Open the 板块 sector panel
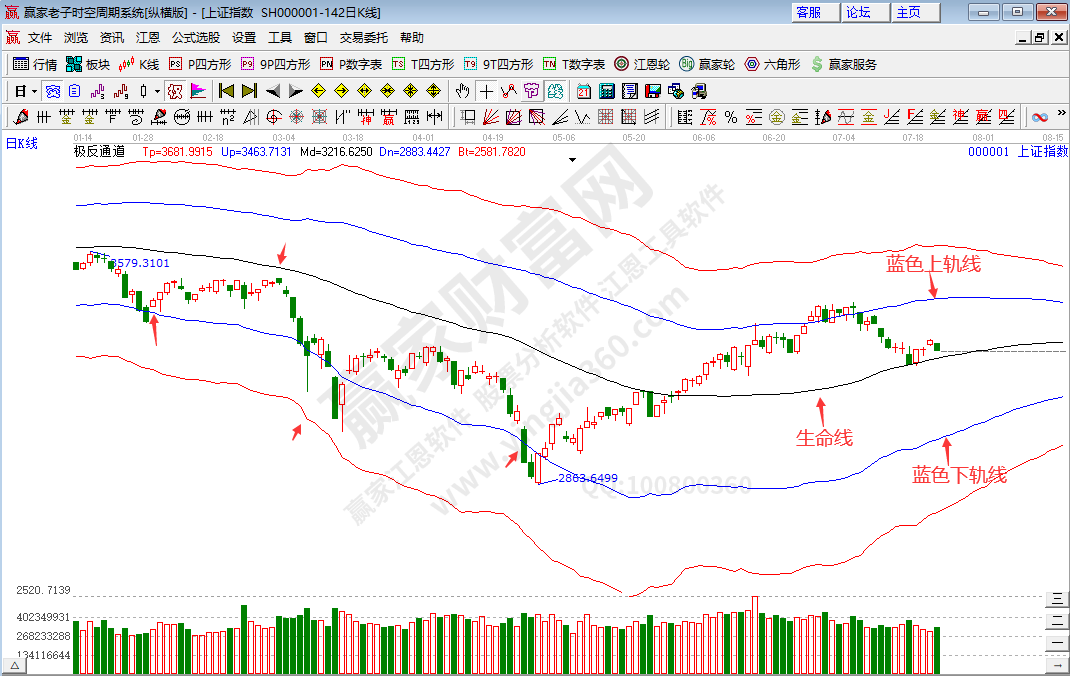 tap(88, 64)
